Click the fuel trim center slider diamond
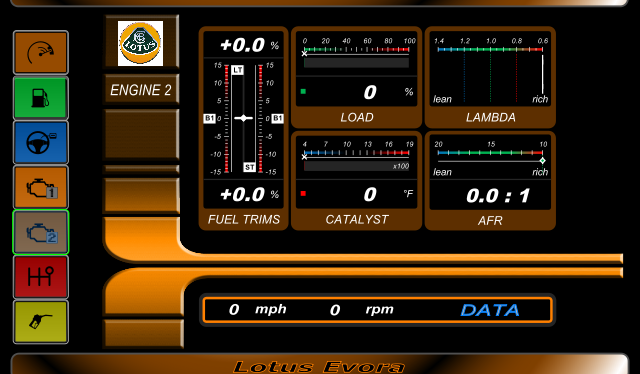 pos(244,118)
